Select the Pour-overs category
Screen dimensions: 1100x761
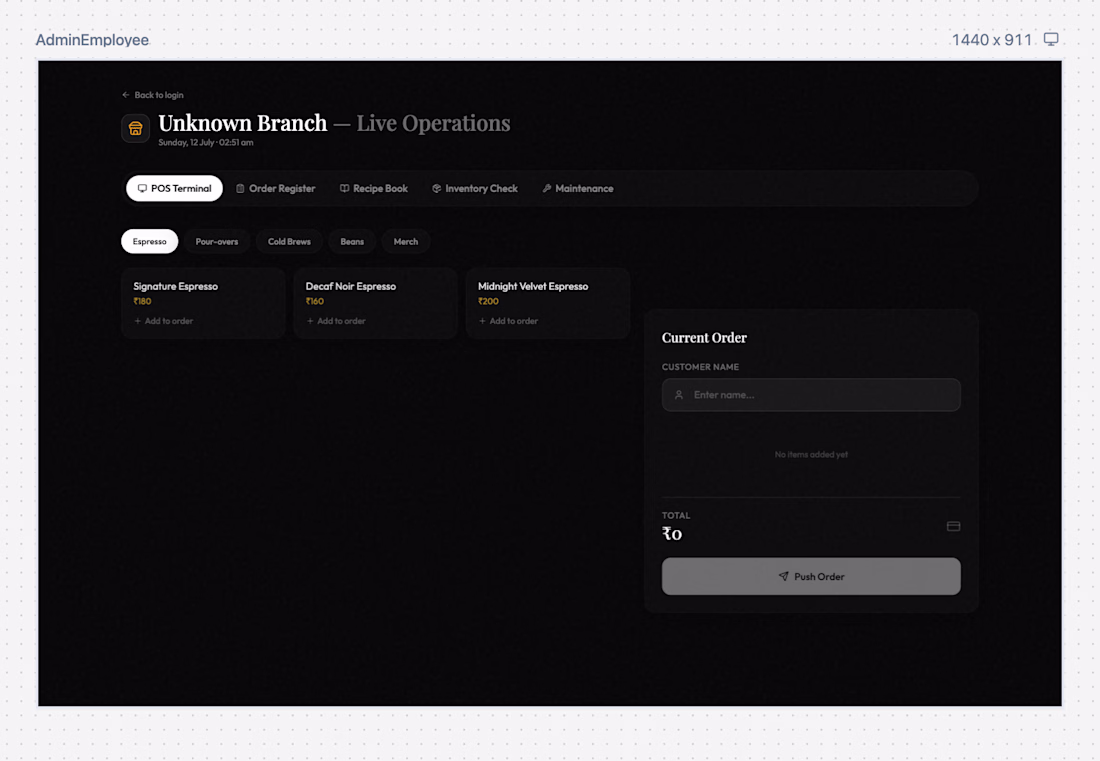pyautogui.click(x=217, y=241)
